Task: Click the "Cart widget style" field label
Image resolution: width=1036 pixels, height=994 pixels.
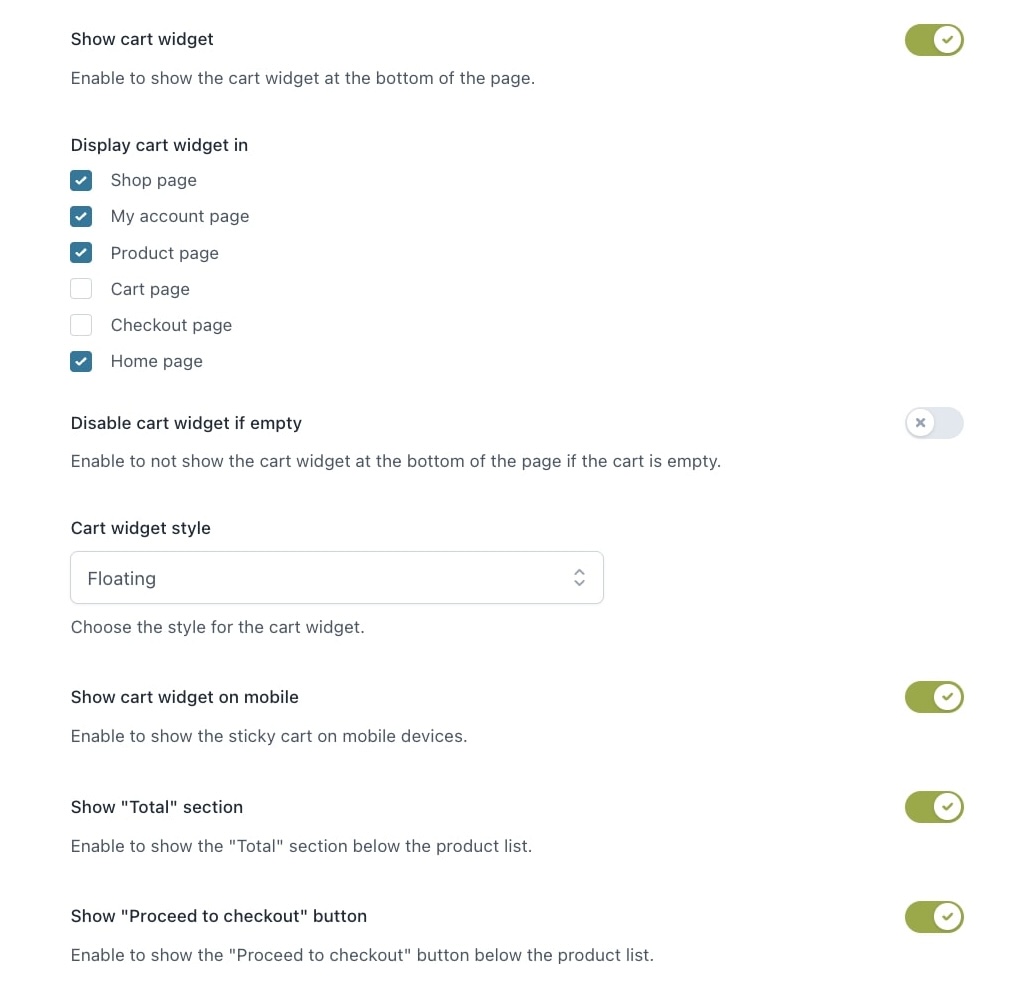Action: coord(141,528)
